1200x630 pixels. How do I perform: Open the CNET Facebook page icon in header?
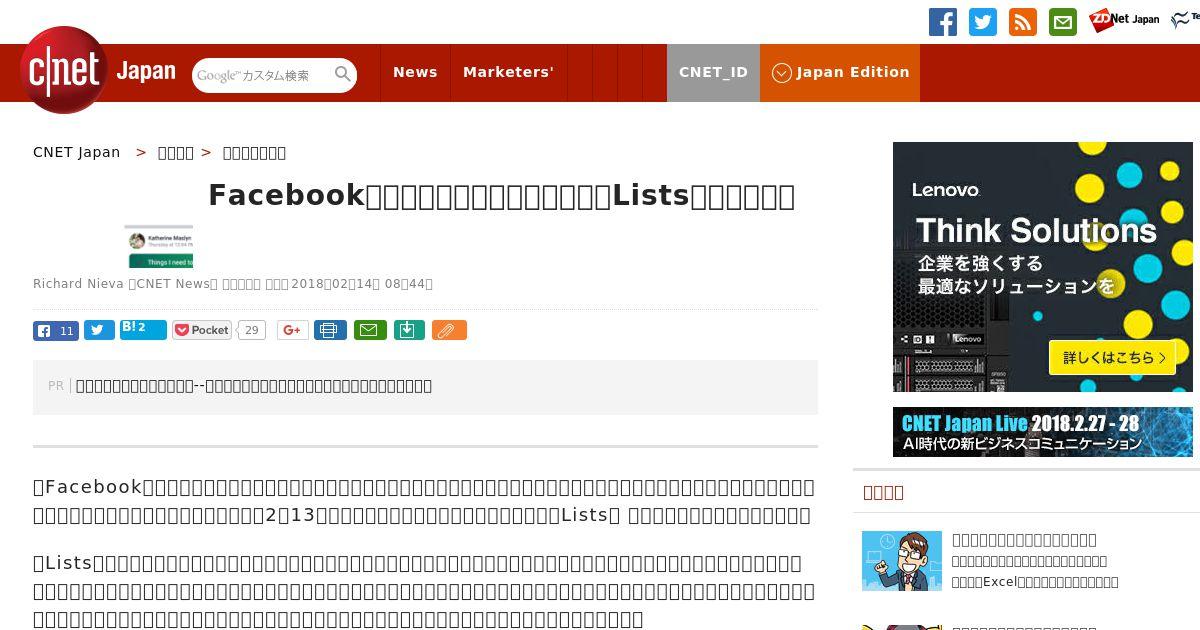coord(943,22)
